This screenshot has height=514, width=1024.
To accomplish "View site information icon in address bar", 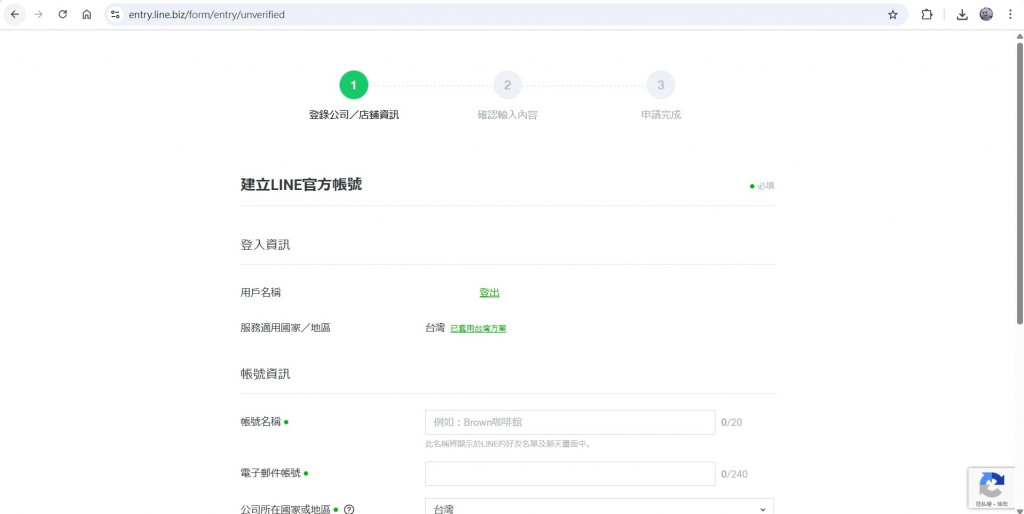I will pos(116,14).
